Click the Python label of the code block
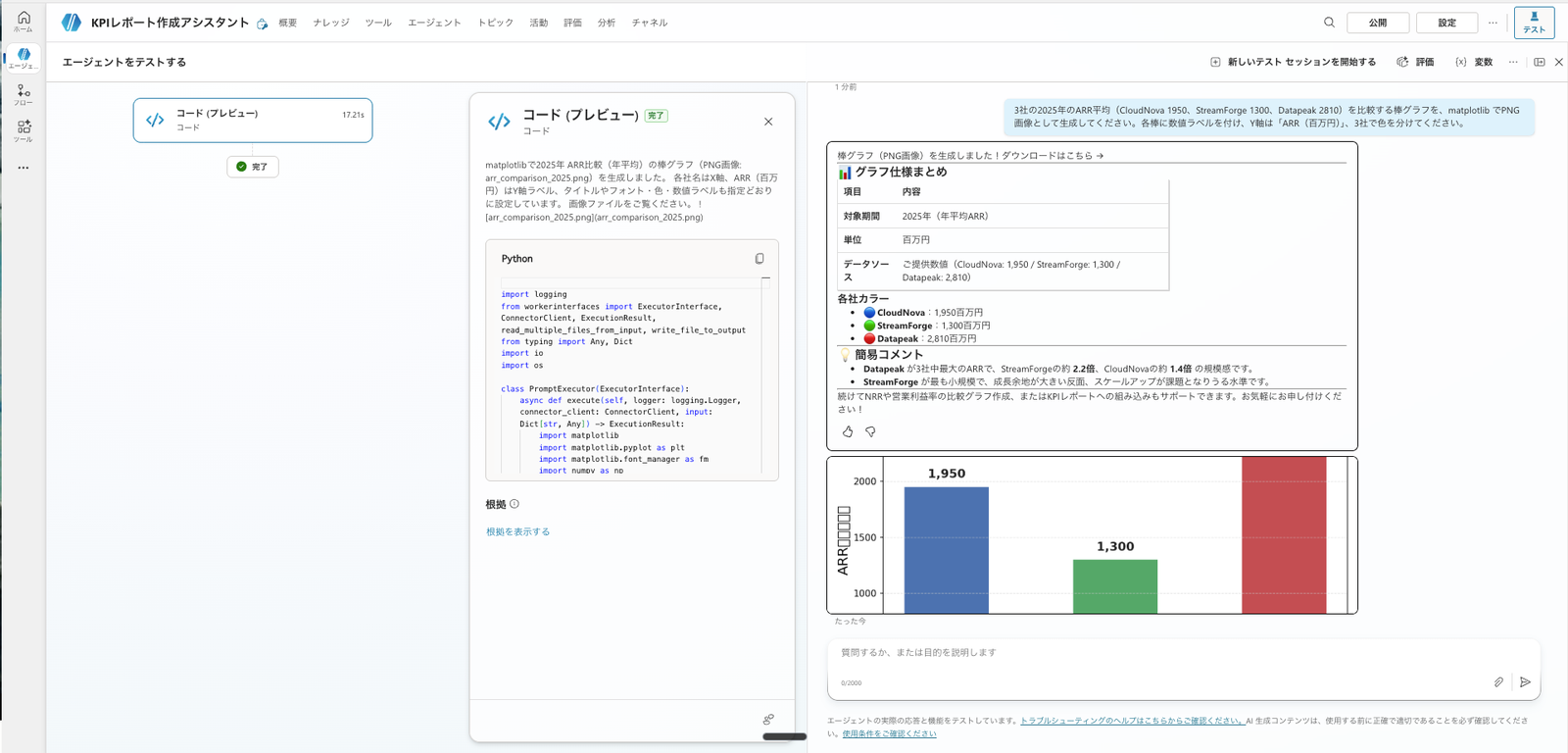 click(517, 259)
